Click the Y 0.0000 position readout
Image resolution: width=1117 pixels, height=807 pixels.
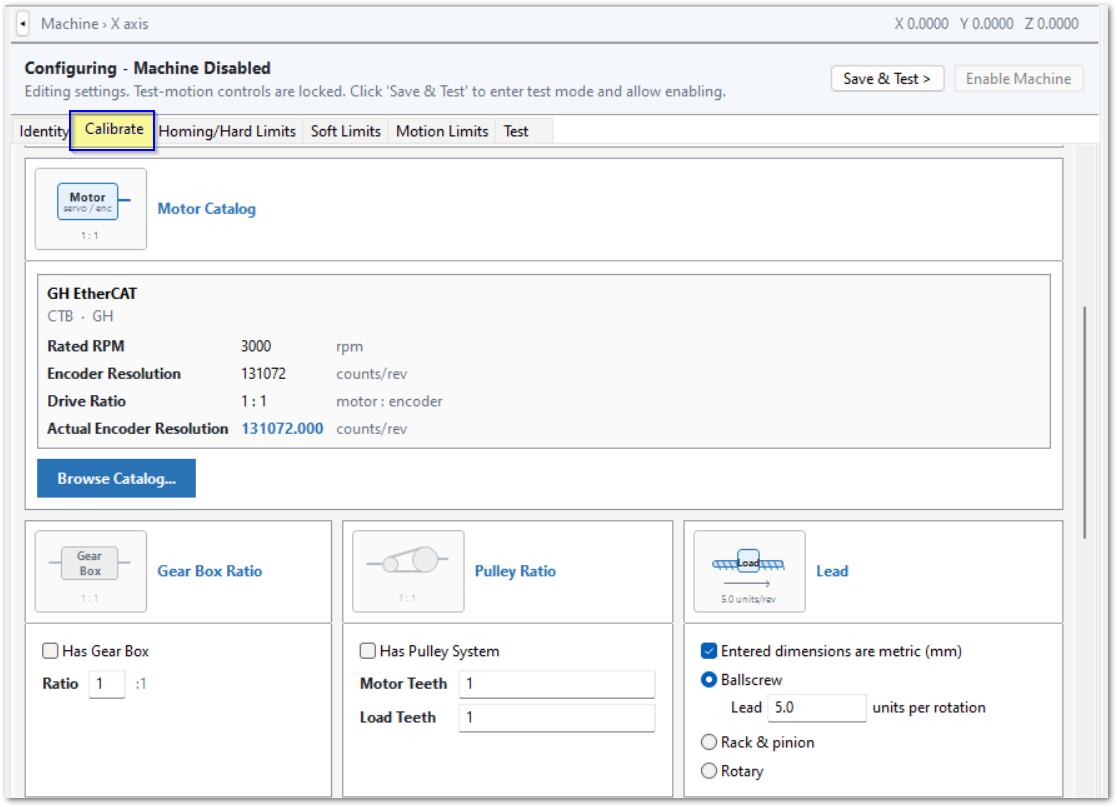coord(986,24)
